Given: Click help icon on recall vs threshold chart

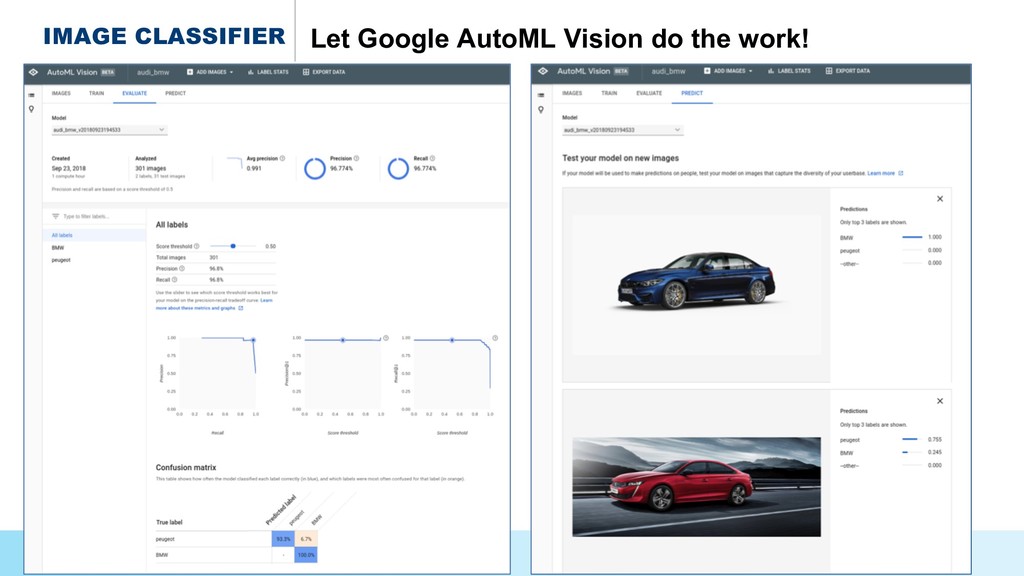Looking at the screenshot, I should (495, 338).
